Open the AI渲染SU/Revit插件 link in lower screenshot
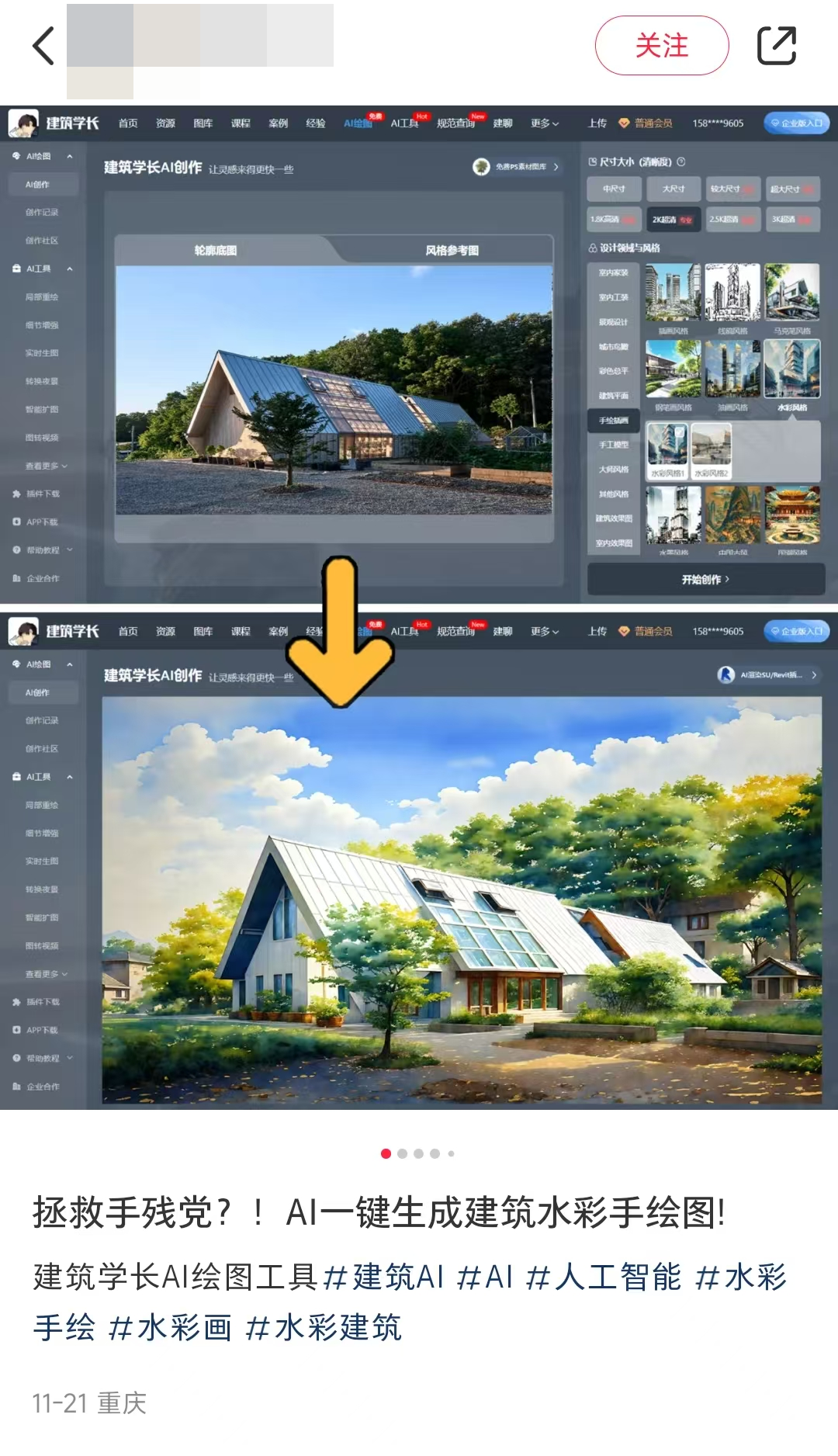This screenshot has height=1456, width=838. (768, 675)
